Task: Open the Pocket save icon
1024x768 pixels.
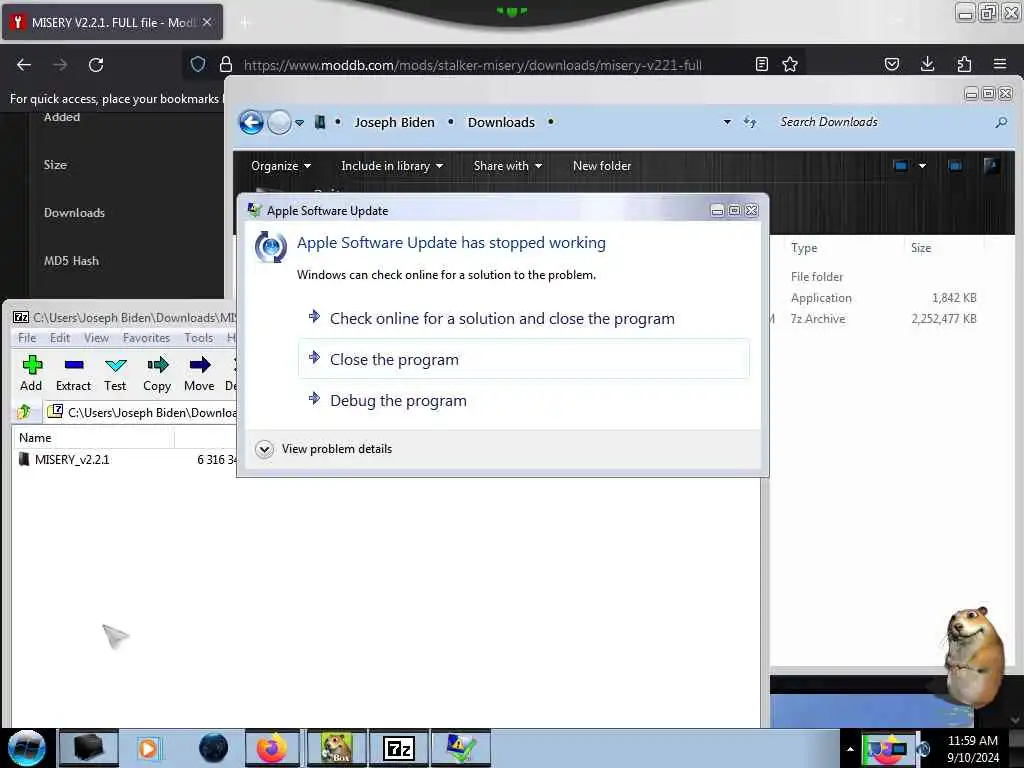Action: [x=891, y=64]
